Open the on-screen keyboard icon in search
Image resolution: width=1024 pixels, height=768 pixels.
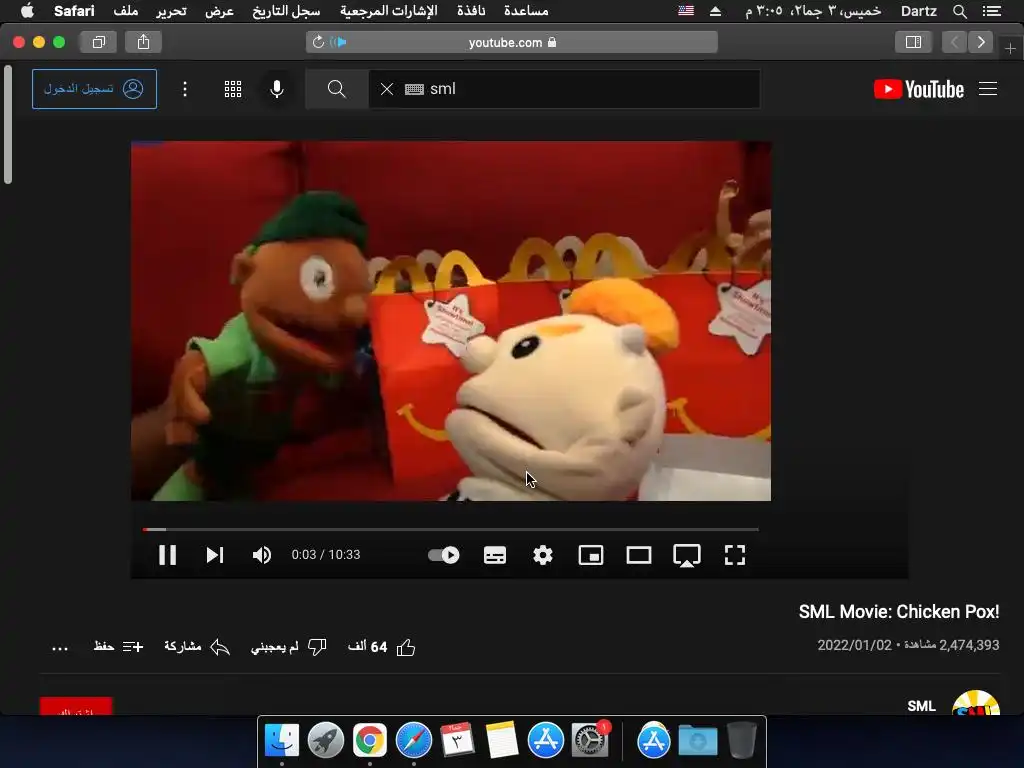coord(414,89)
